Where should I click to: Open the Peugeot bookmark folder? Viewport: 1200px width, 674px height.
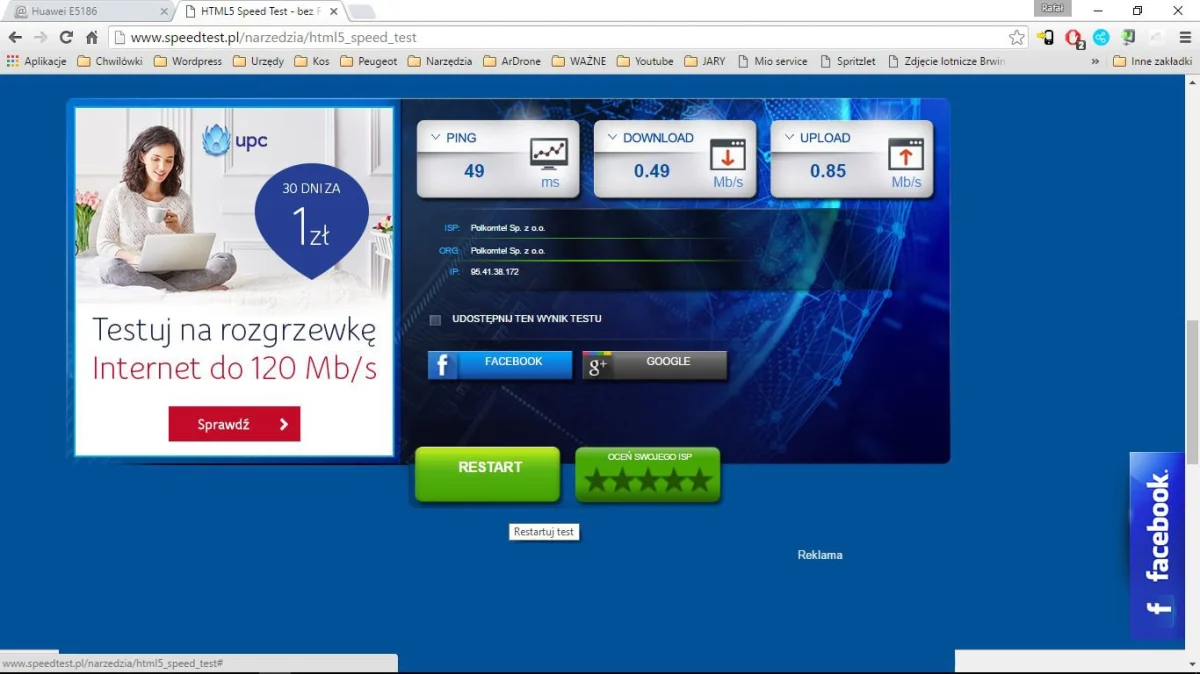click(369, 61)
